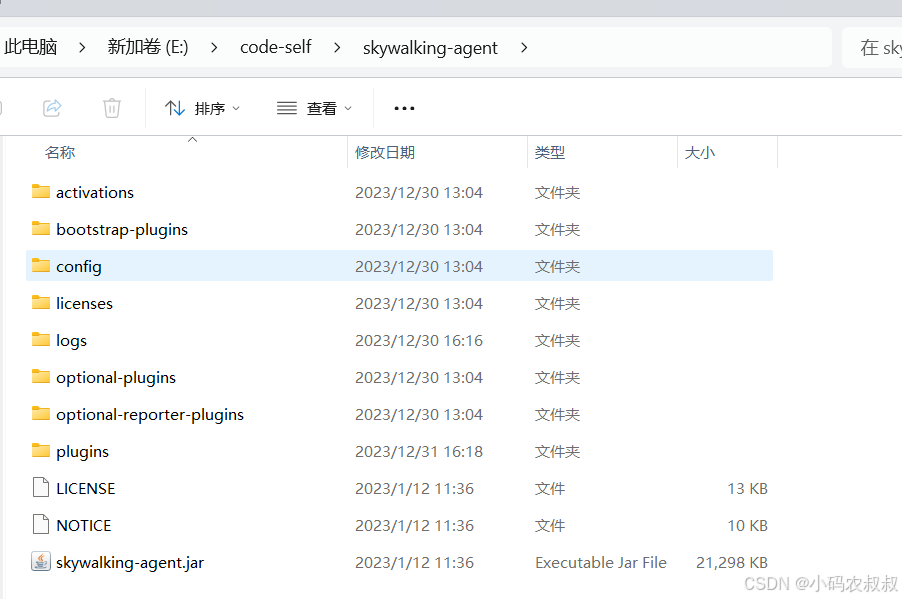Click 此电脑 in the address breadcrumb
Viewport: 902px width, 599px height.
pyautogui.click(x=31, y=47)
